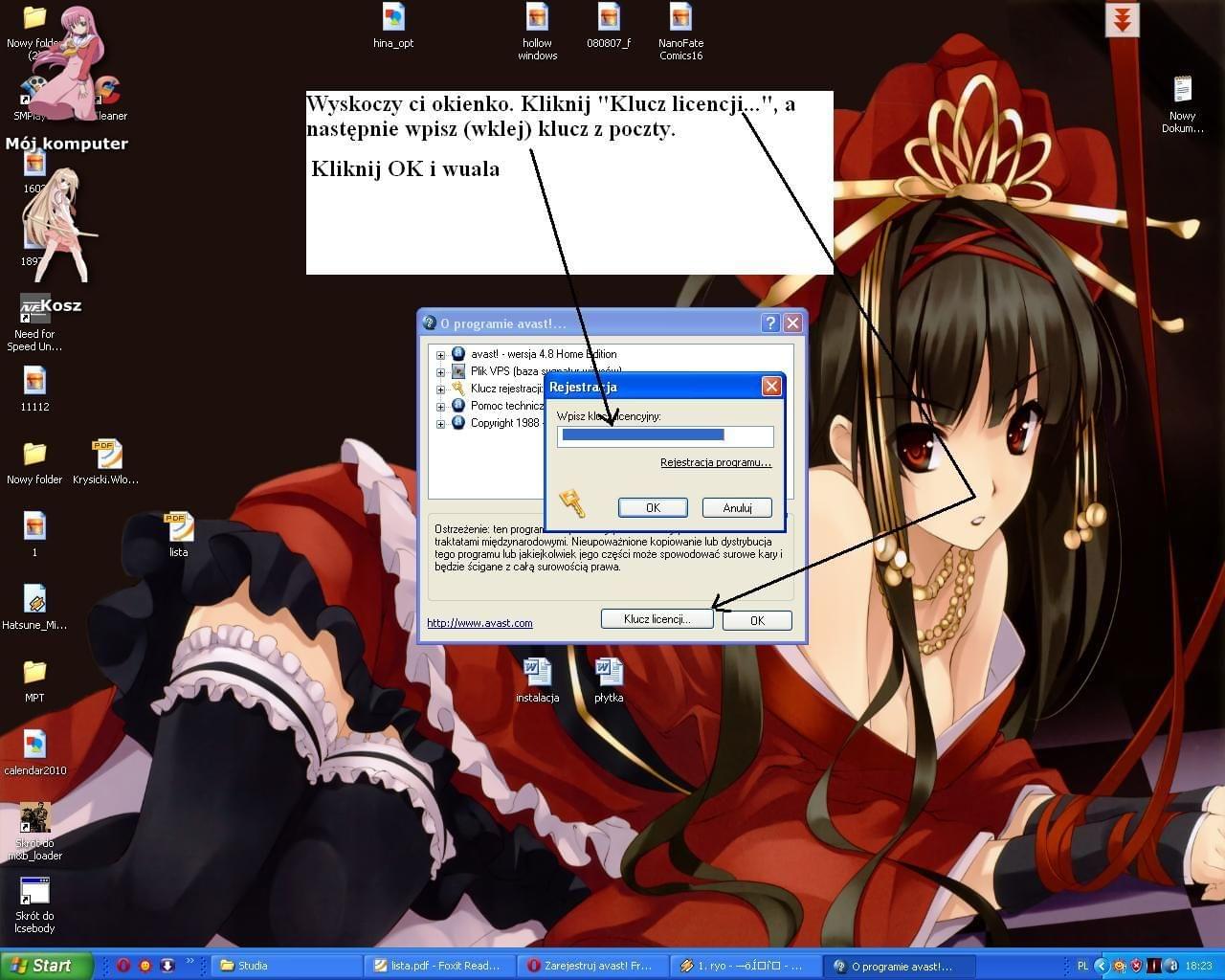The width and height of the screenshot is (1225, 980).
Task: Expand the Plik VPS tree node
Action: (x=441, y=372)
